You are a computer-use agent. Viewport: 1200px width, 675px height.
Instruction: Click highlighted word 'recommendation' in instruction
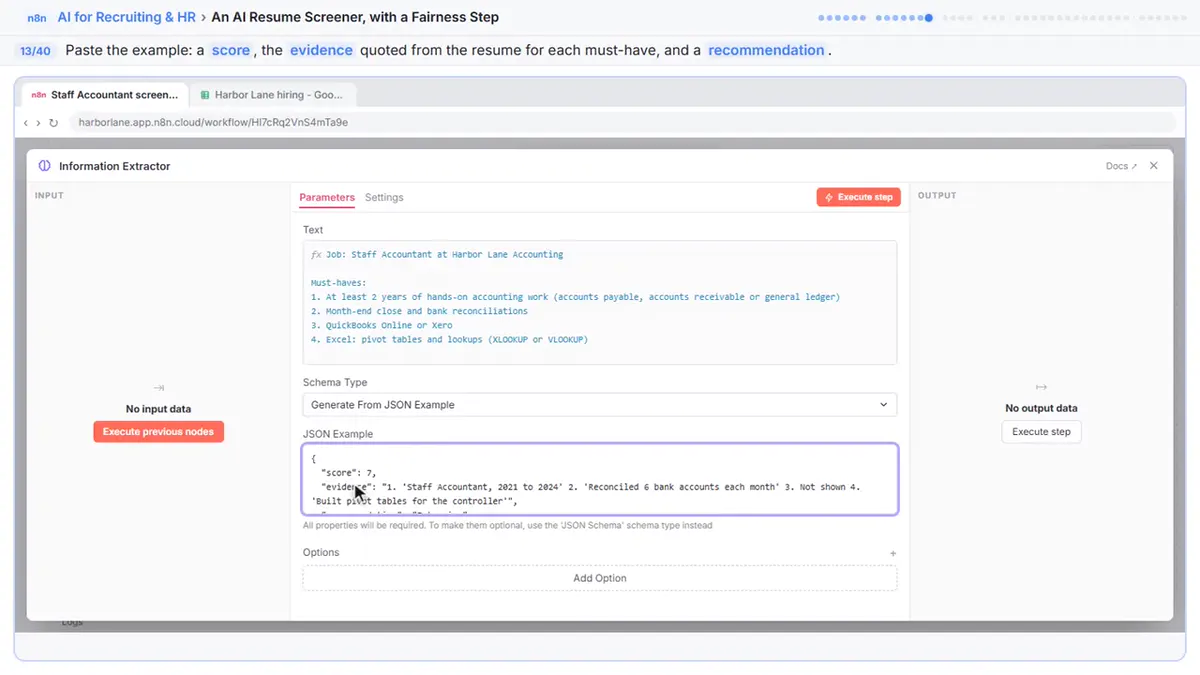[x=767, y=50]
